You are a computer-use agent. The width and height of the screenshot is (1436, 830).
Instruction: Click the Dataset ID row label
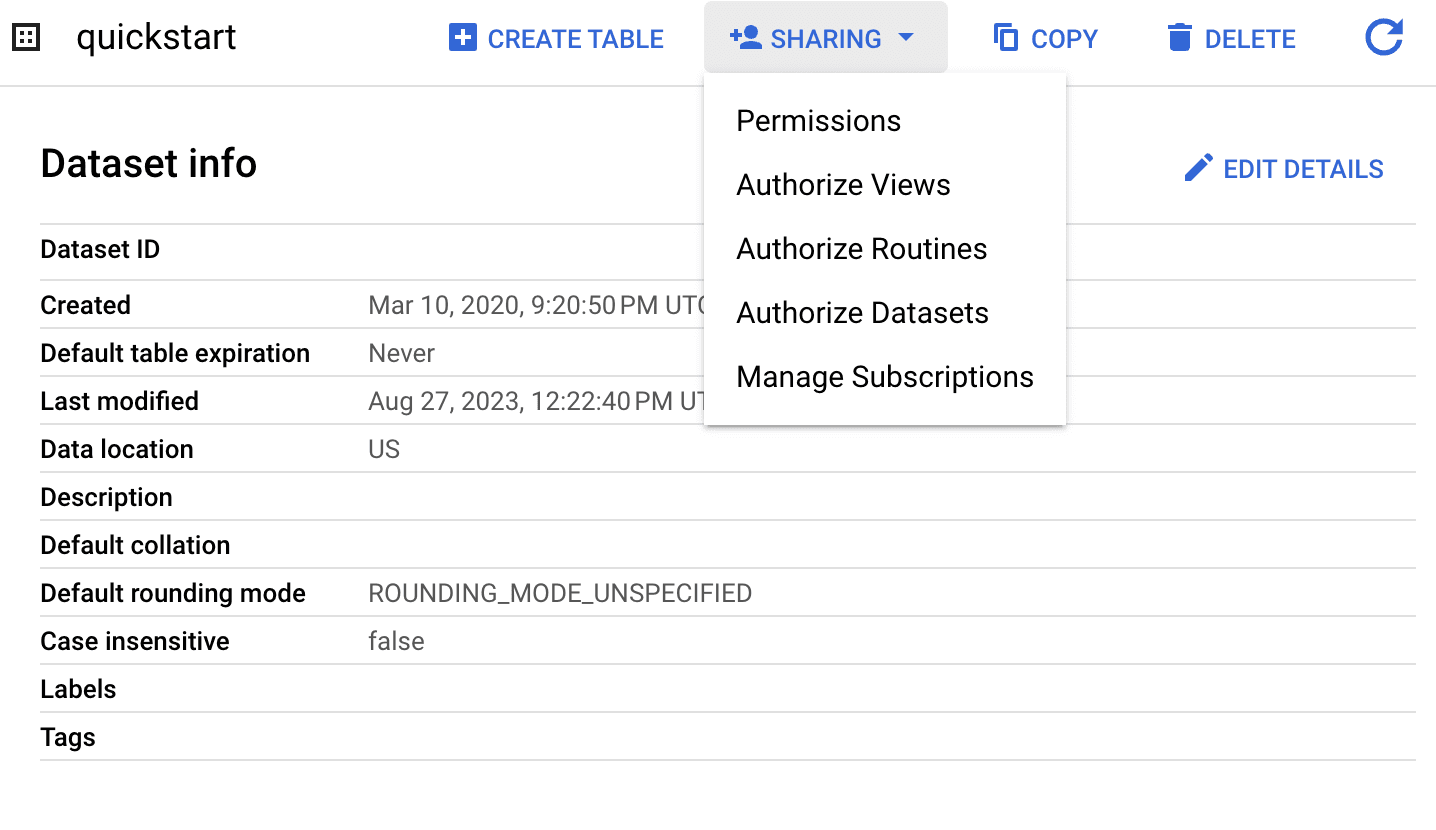point(100,249)
